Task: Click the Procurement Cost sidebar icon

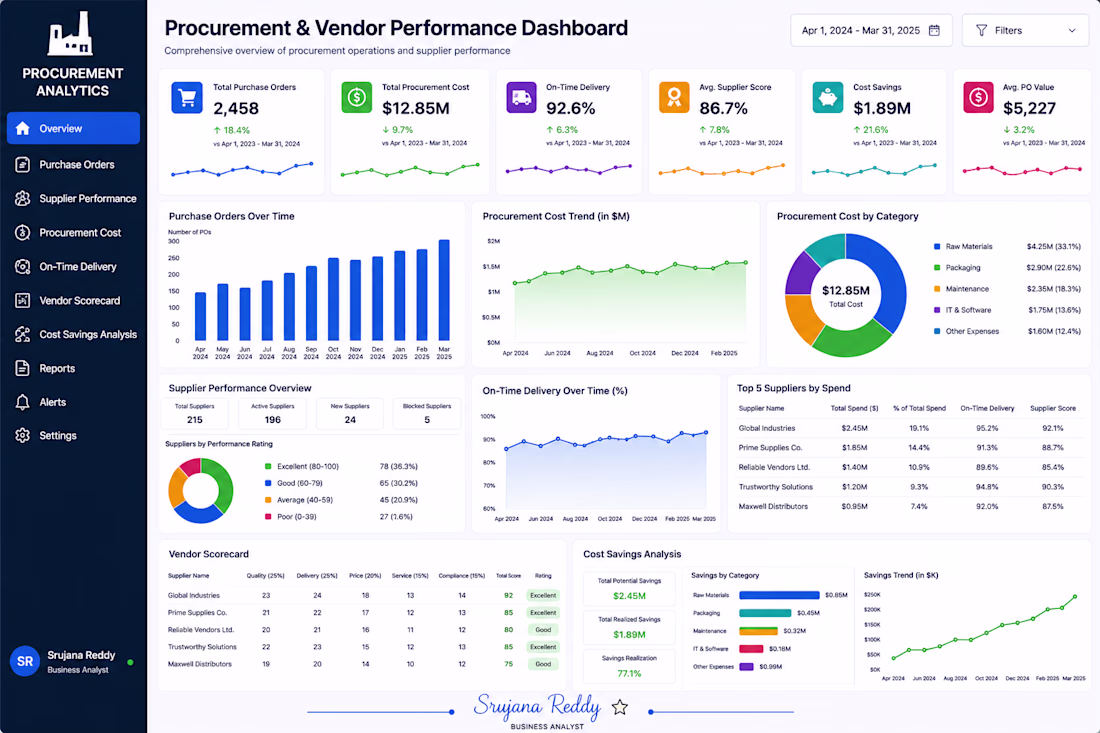Action: coord(22,232)
